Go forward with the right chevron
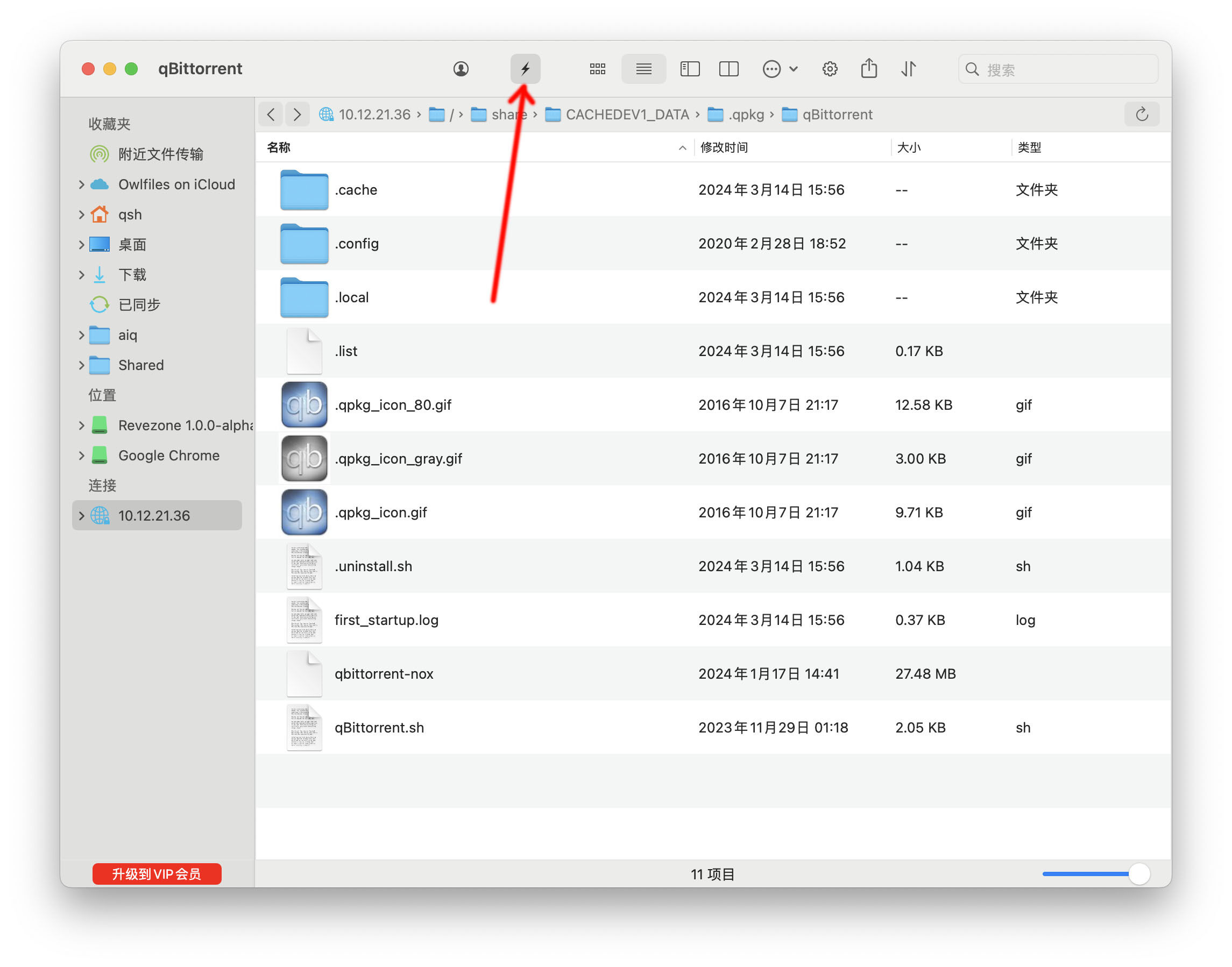This screenshot has width=1232, height=967. click(298, 115)
